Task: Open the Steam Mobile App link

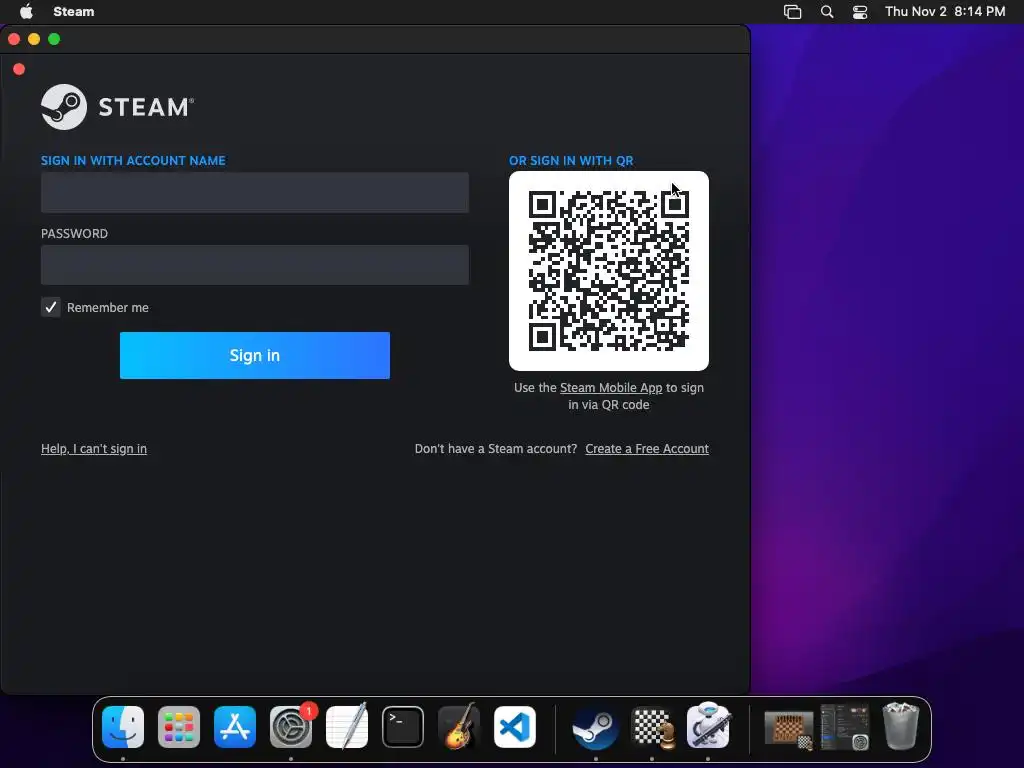Action: pos(611,388)
